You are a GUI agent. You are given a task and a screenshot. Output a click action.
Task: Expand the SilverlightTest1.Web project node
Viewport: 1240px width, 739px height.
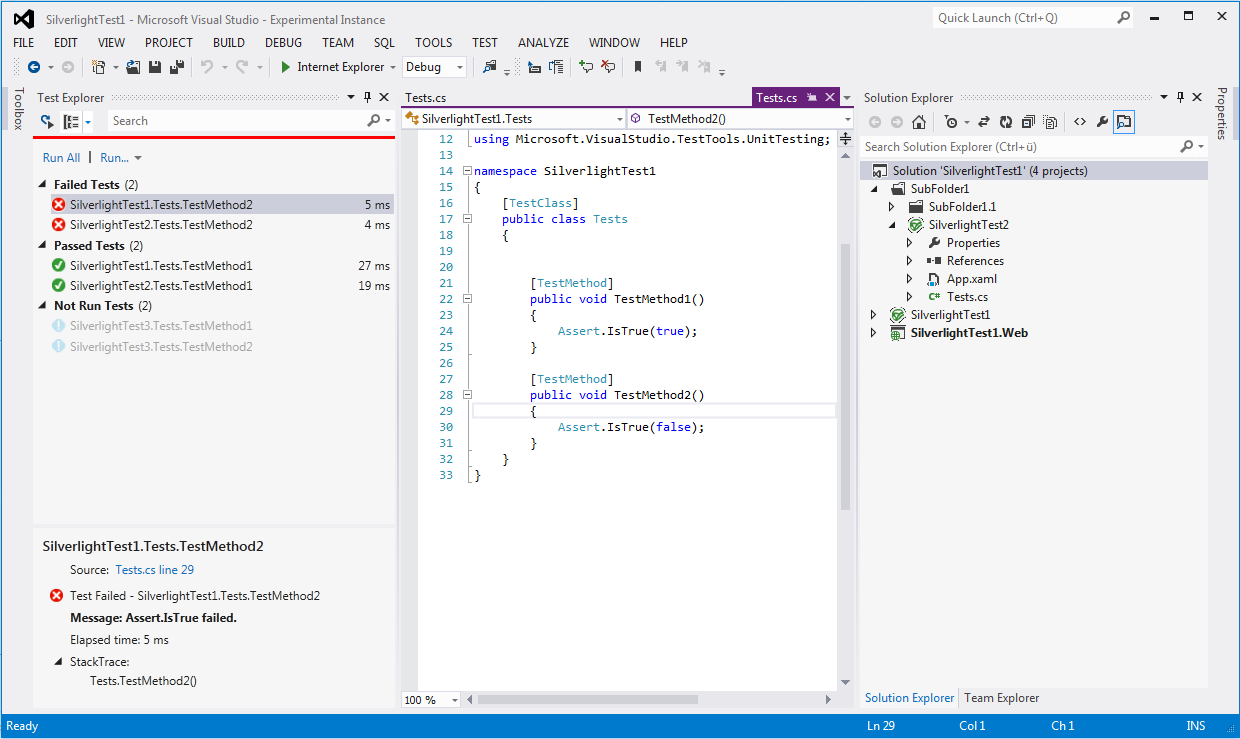coord(874,333)
